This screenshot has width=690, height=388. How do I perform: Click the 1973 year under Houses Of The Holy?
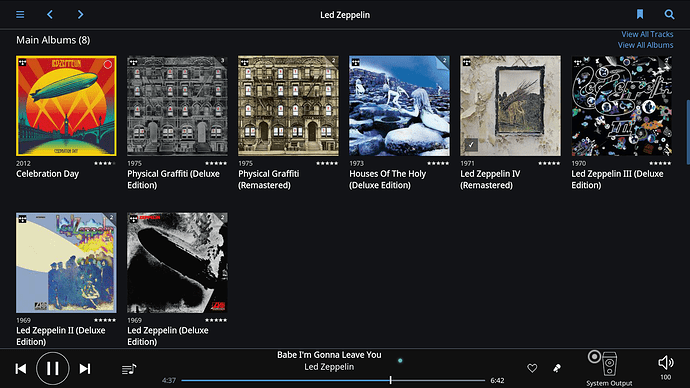point(356,163)
